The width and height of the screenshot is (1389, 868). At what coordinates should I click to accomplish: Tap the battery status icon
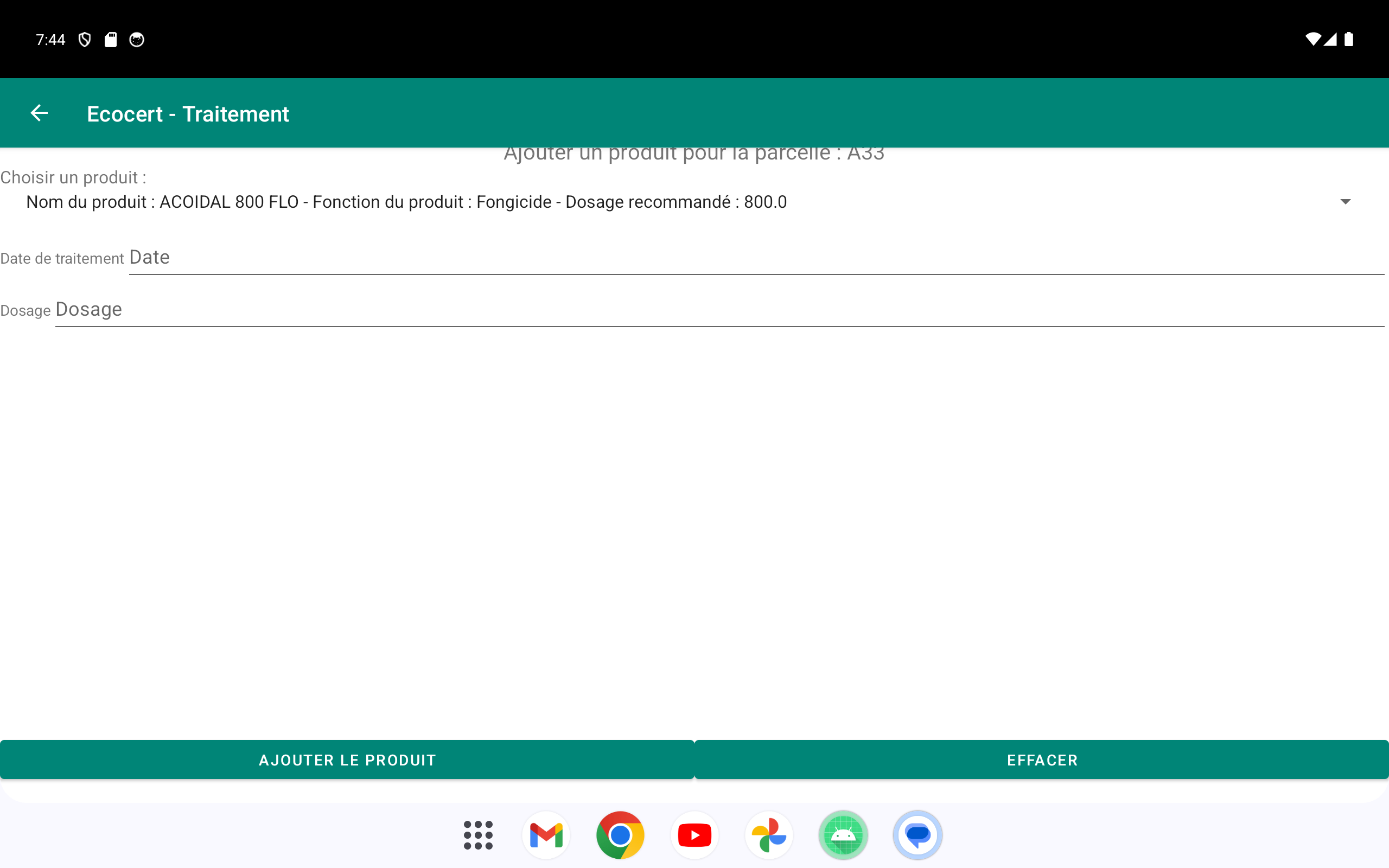1349,40
